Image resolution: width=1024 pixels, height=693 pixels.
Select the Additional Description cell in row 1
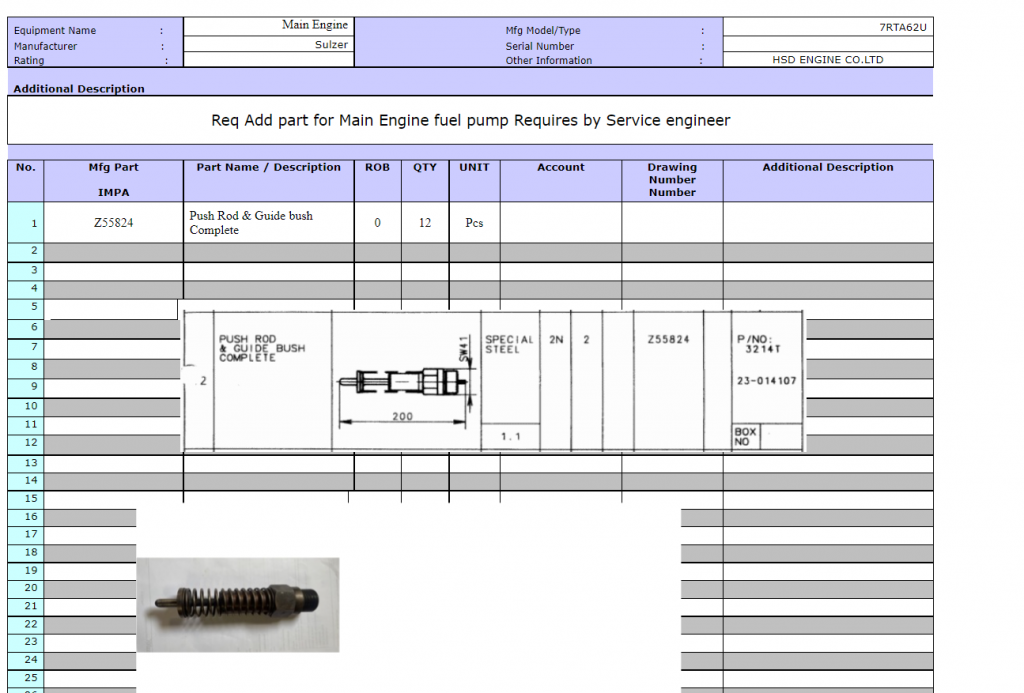[827, 223]
